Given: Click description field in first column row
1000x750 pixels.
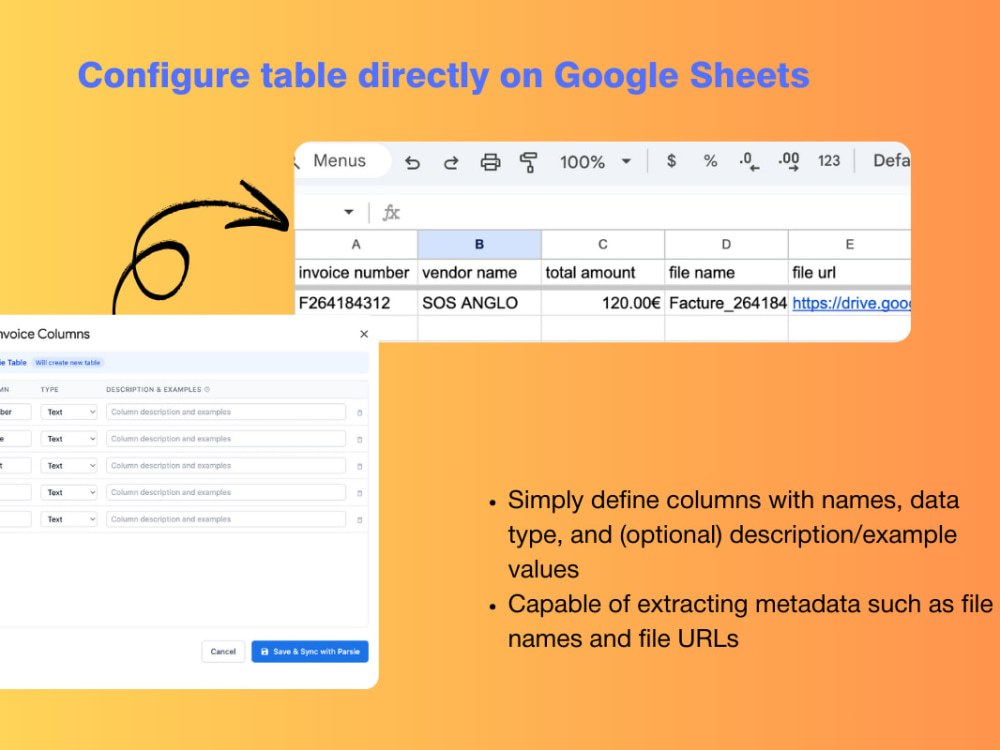Looking at the screenshot, I should pos(226,412).
